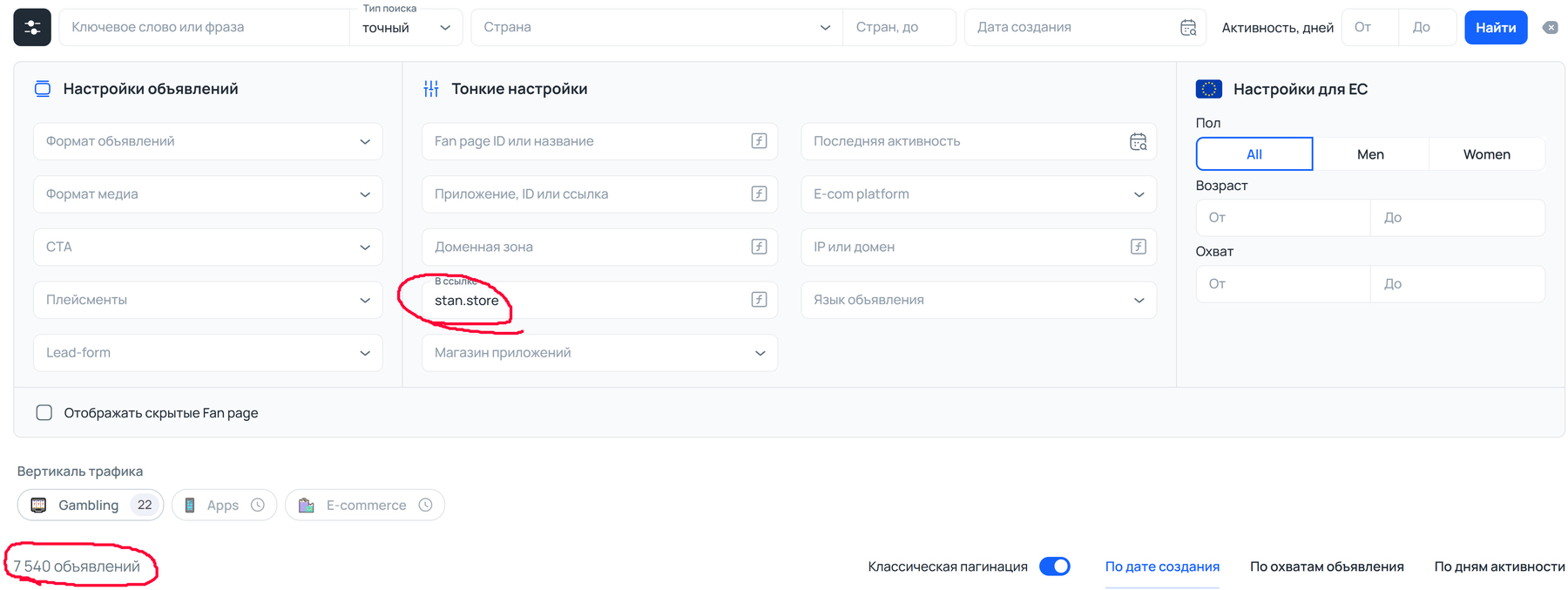
Task: Click the formula icon in the stan.store link field
Action: [759, 300]
